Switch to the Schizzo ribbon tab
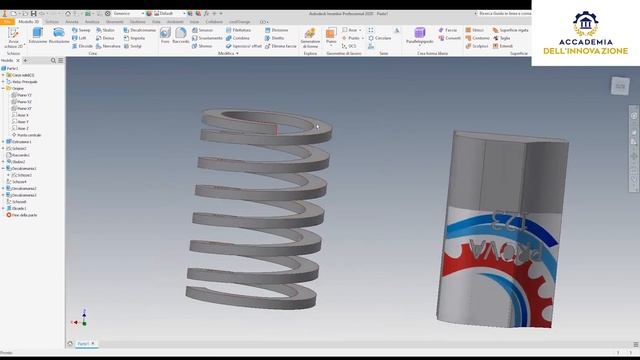This screenshot has width=640, height=360. pos(52,22)
